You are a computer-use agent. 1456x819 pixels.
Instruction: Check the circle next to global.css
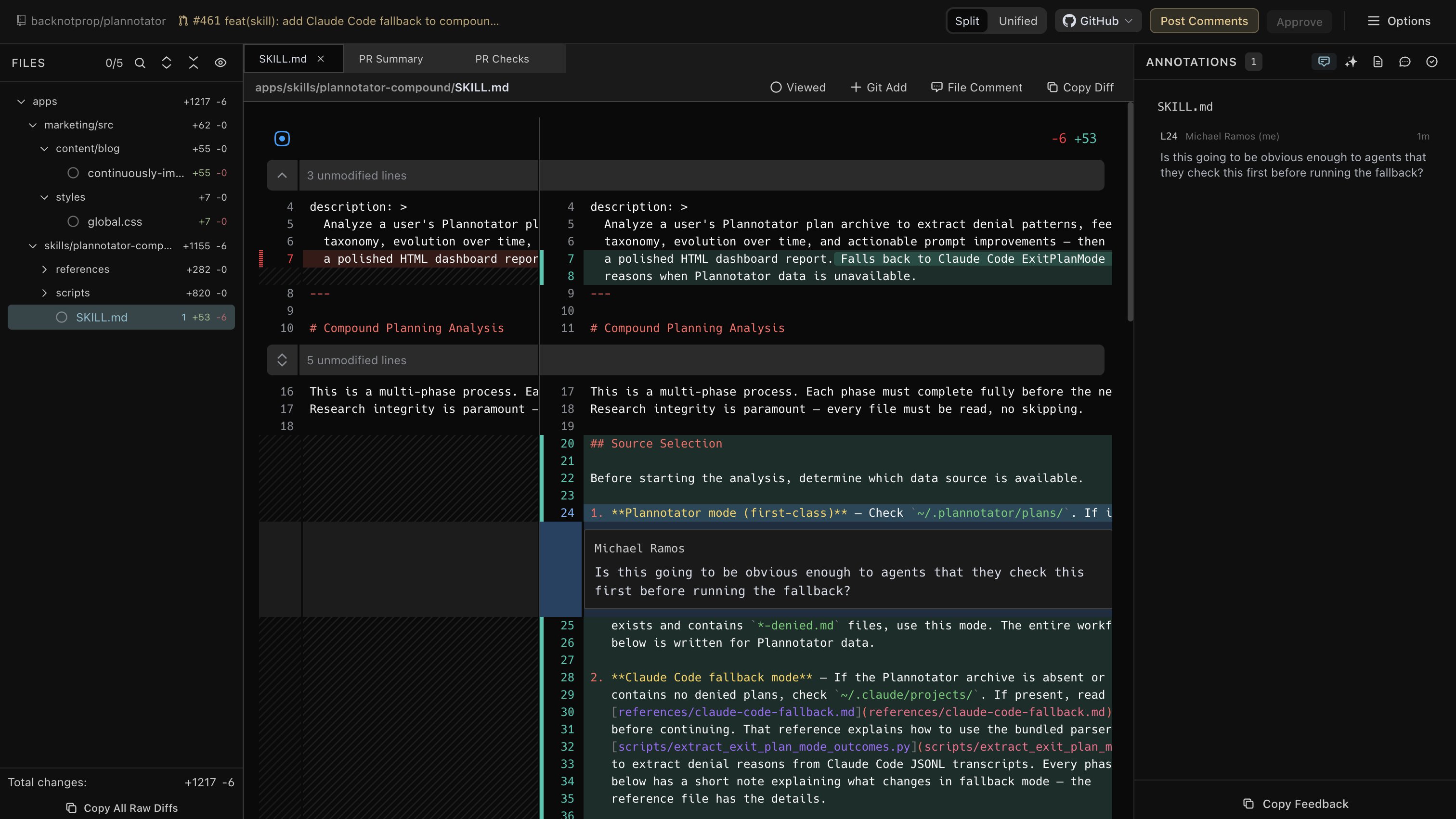73,221
